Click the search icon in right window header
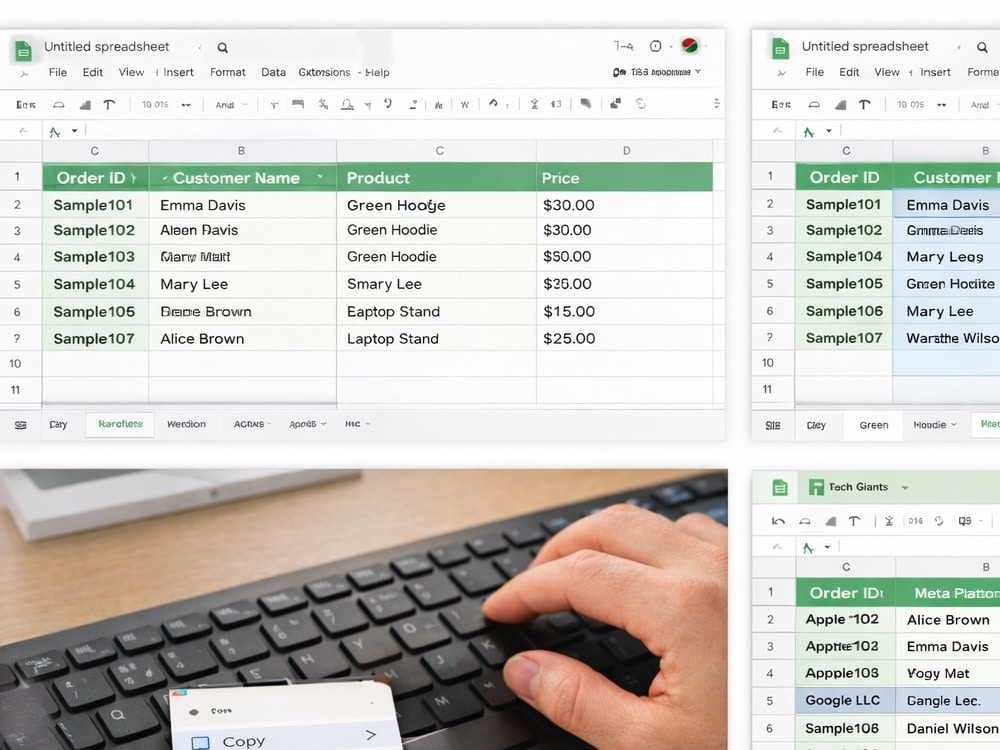This screenshot has height=750, width=1000. tap(982, 47)
